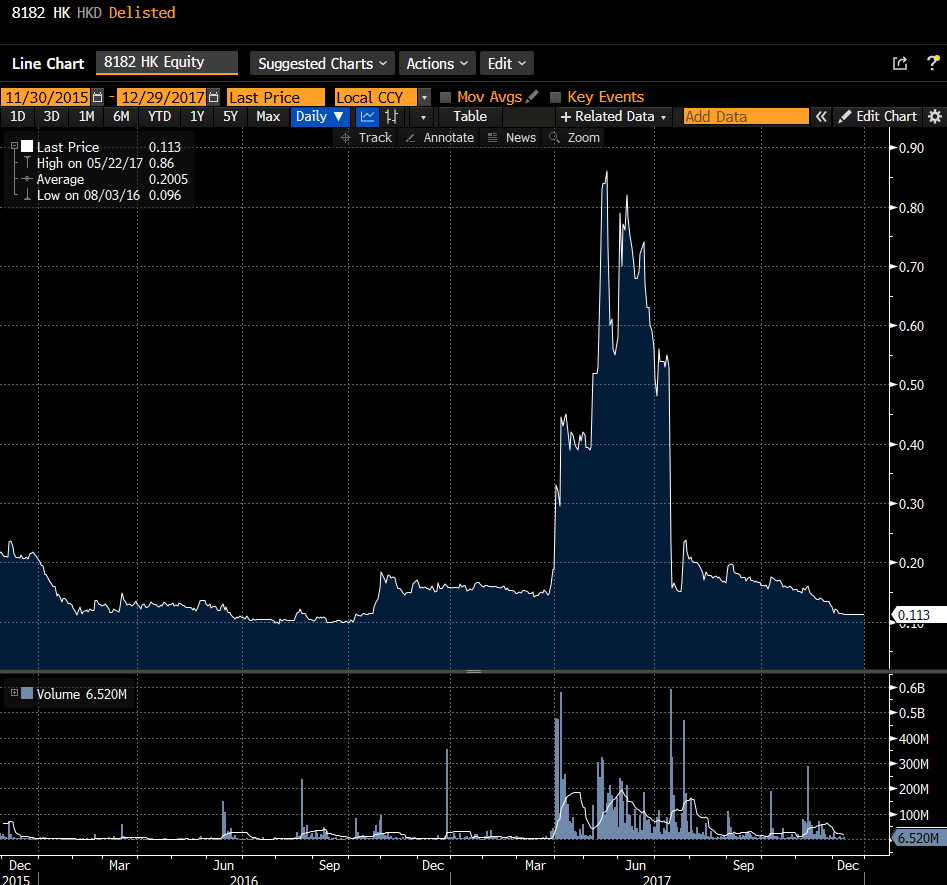Select the 5Y time range
The image size is (947, 885).
click(230, 117)
